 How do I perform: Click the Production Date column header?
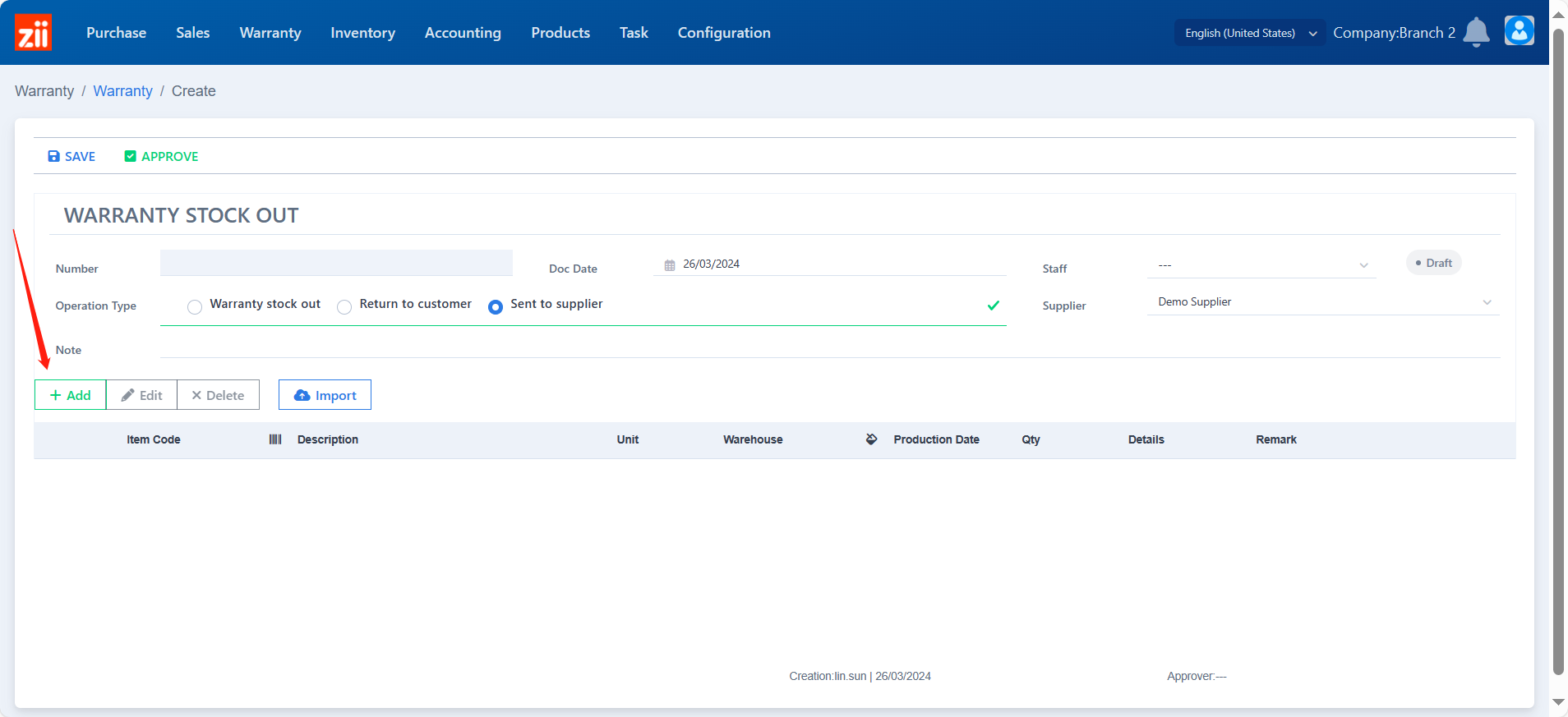pyautogui.click(x=937, y=439)
